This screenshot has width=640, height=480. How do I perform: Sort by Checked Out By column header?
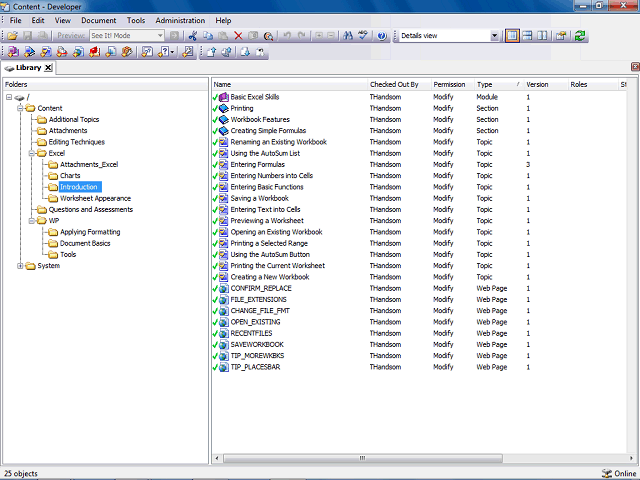pos(399,84)
